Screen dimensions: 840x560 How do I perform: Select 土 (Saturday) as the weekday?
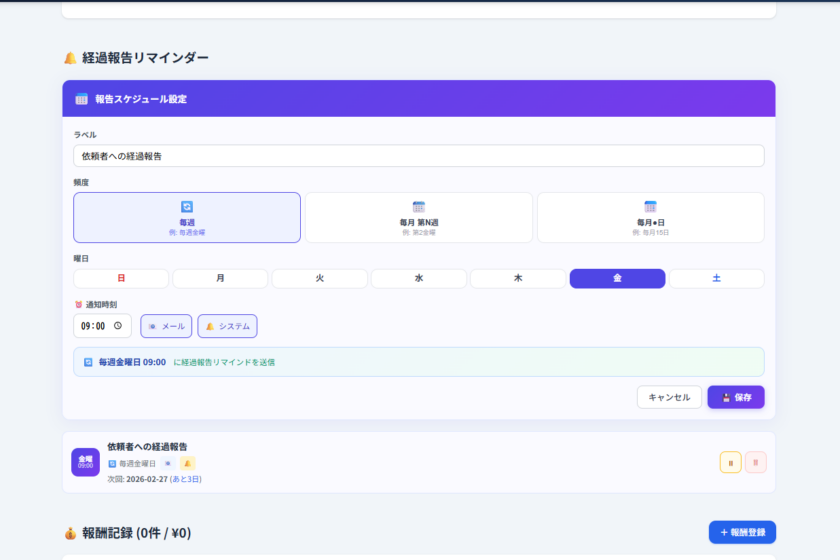tap(716, 278)
